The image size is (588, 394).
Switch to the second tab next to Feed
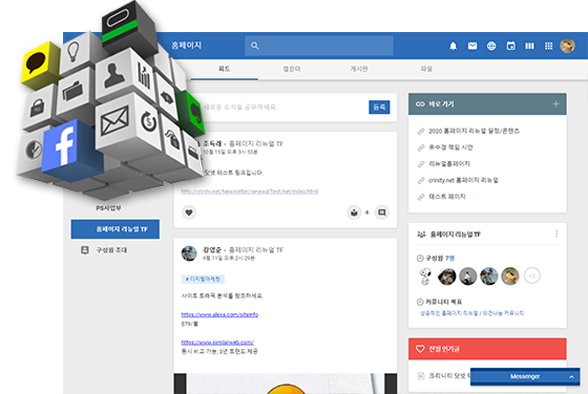click(x=291, y=69)
